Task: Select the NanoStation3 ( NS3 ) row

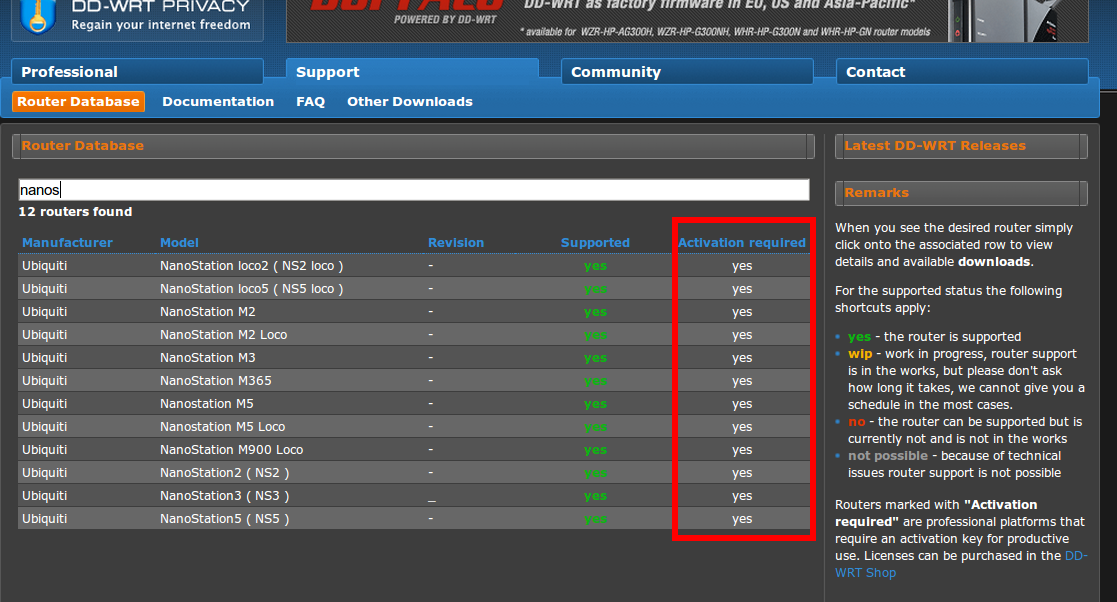Action: point(414,496)
